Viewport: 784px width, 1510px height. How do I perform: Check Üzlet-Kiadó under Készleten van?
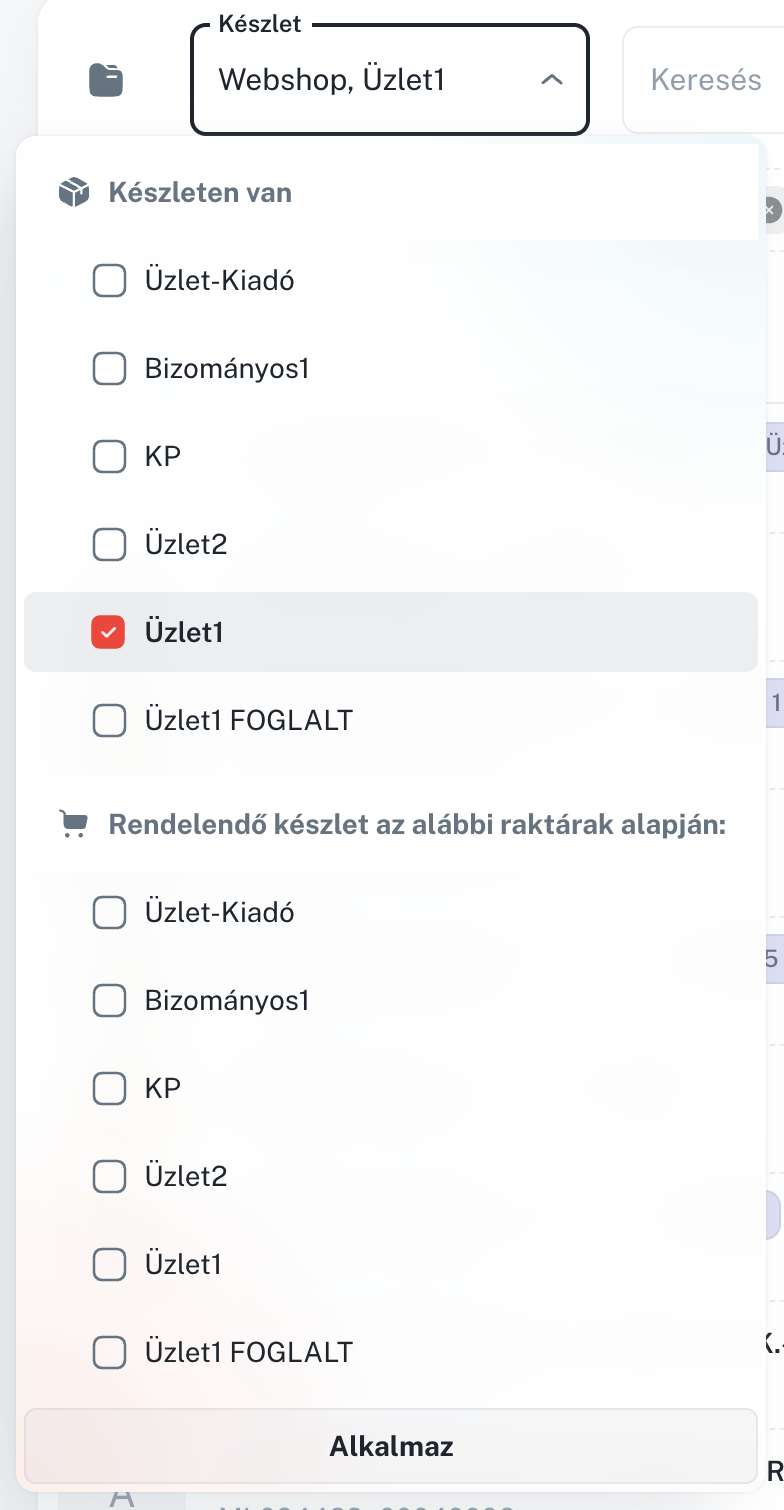[x=109, y=281]
